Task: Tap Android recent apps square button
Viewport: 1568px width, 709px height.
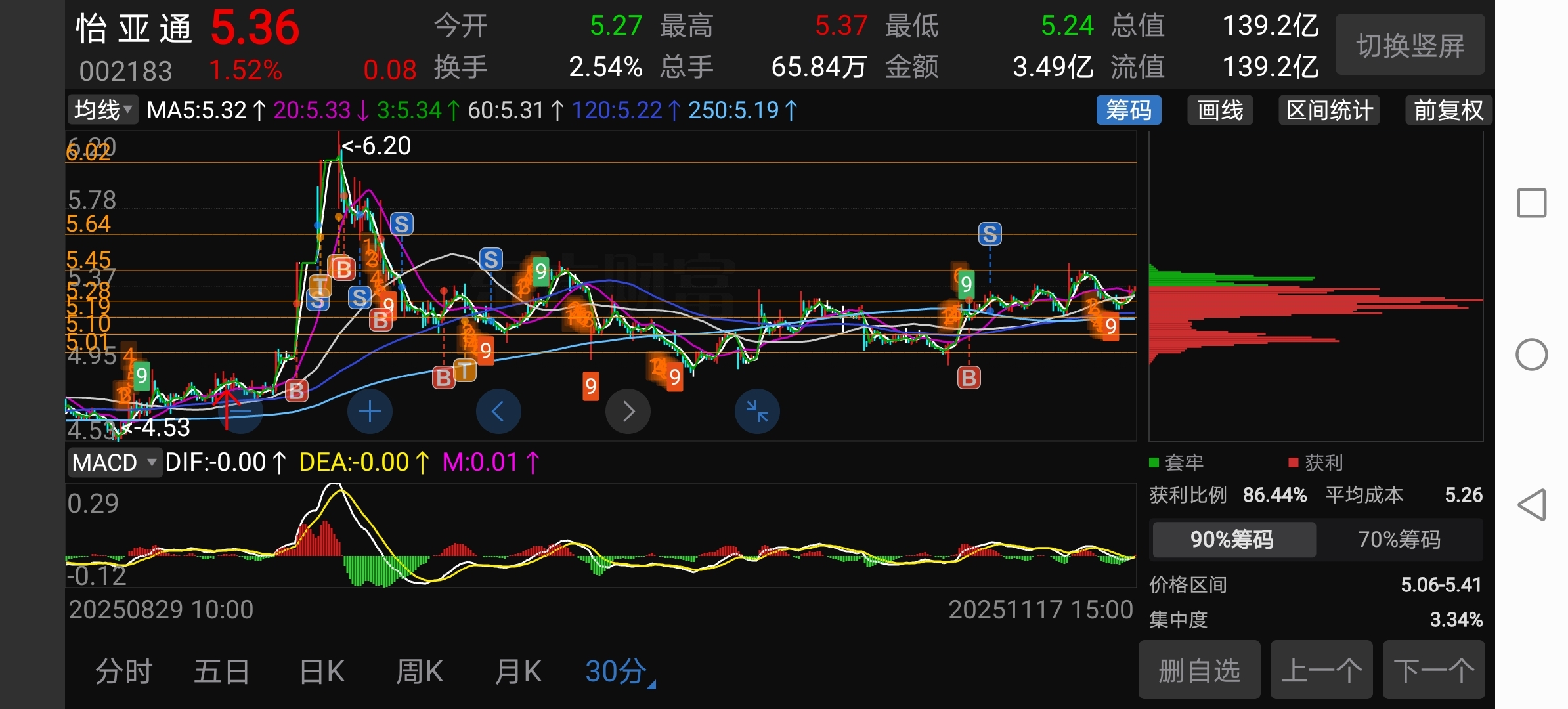Action: tap(1531, 203)
